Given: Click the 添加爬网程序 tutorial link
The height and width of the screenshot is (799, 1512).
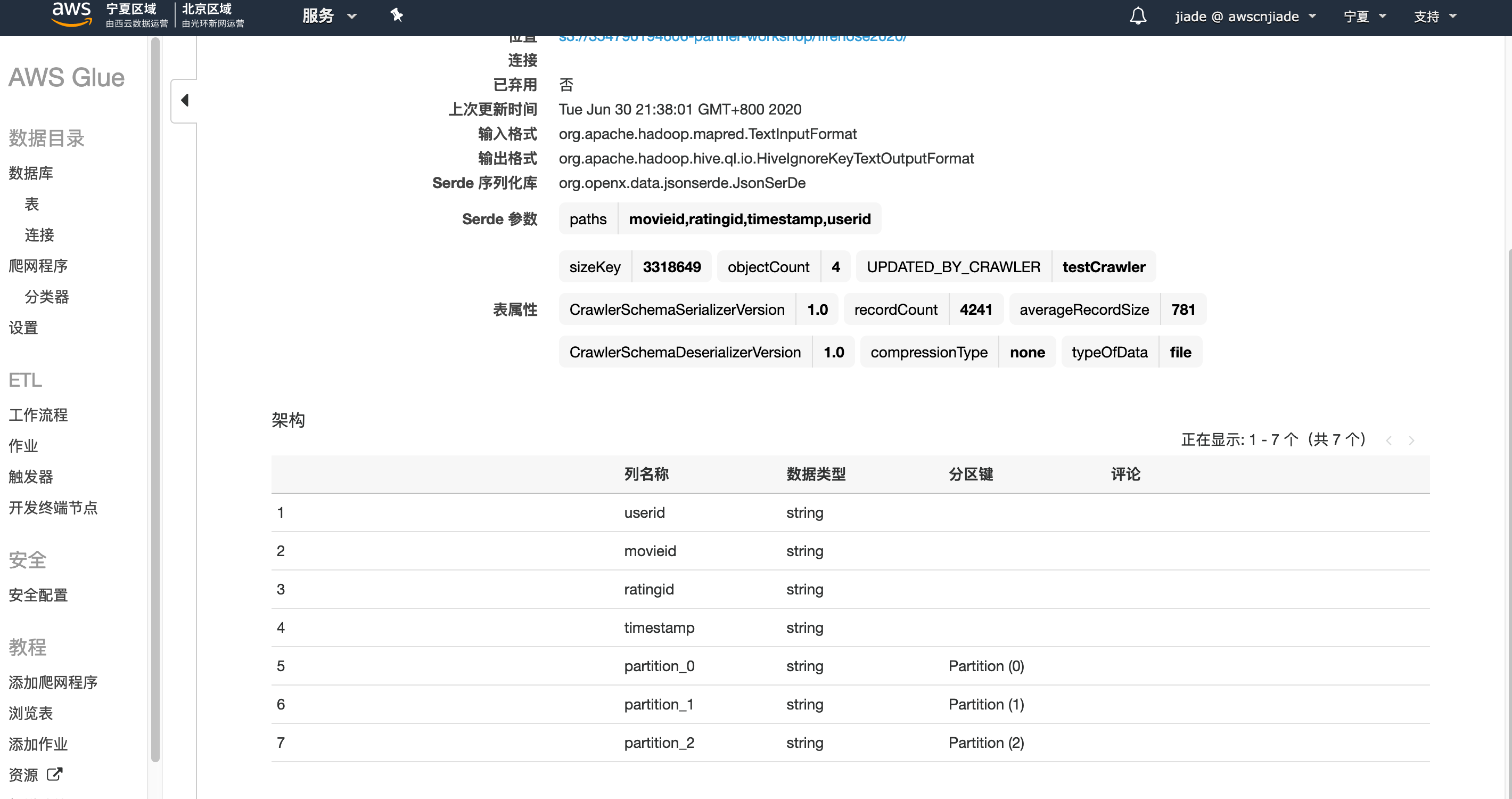Looking at the screenshot, I should click(x=53, y=682).
